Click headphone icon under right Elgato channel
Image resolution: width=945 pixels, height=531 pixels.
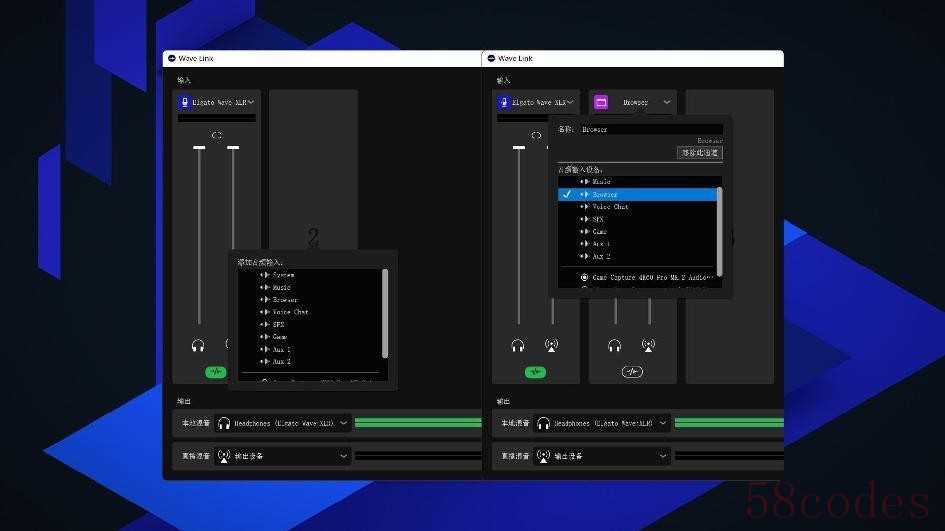pyautogui.click(x=518, y=345)
